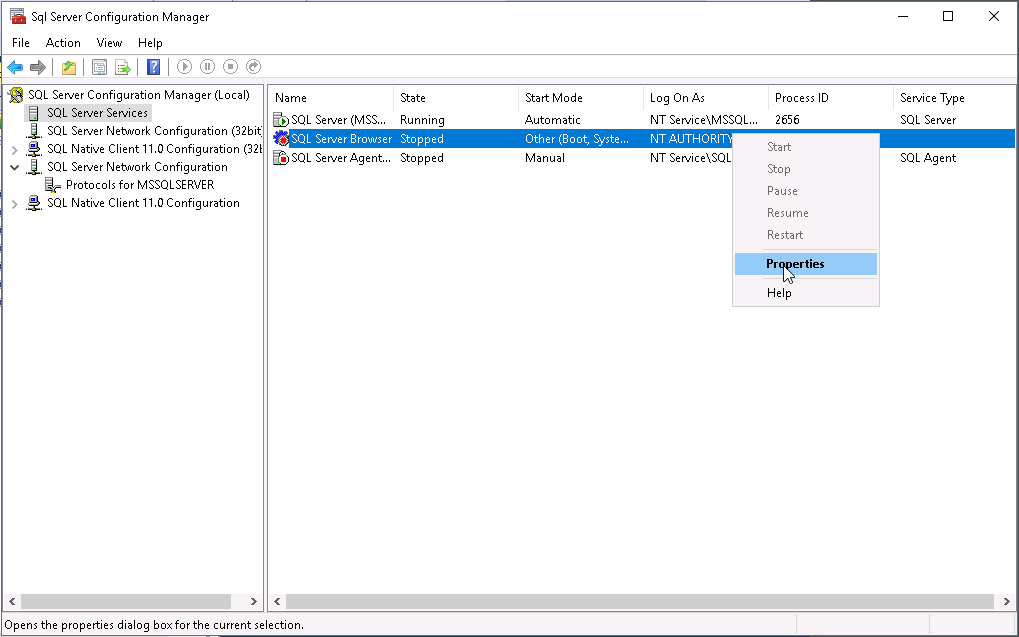The image size is (1019, 637).
Task: Click the Protocols for MSSQLSERVER tree icon
Action: (53, 185)
